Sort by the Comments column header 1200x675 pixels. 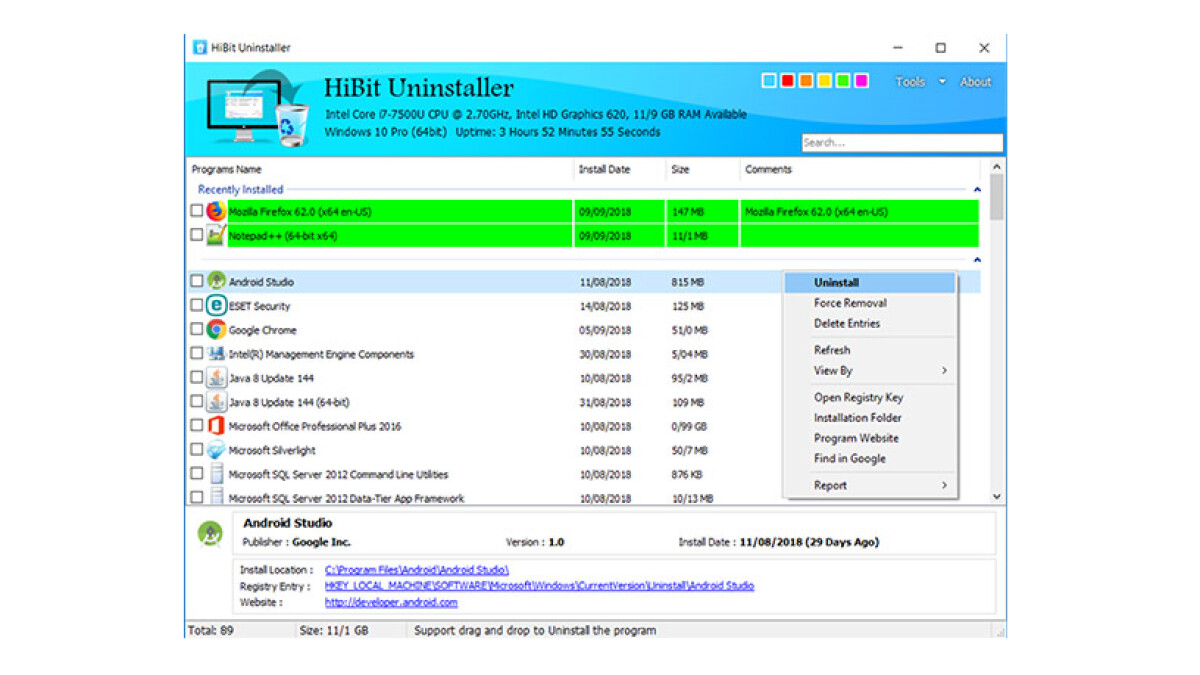[862, 170]
